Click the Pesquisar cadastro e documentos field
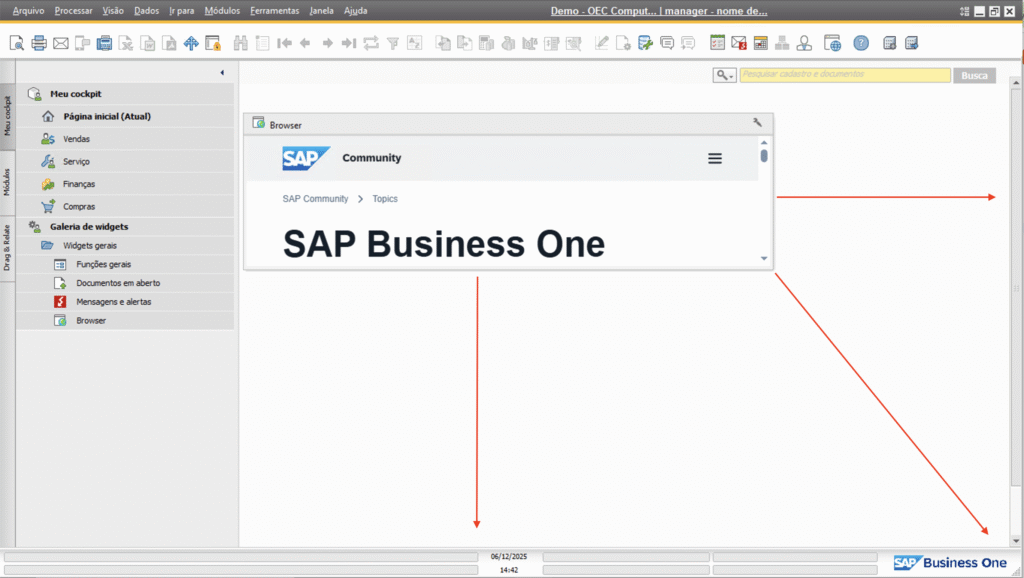 click(x=844, y=75)
